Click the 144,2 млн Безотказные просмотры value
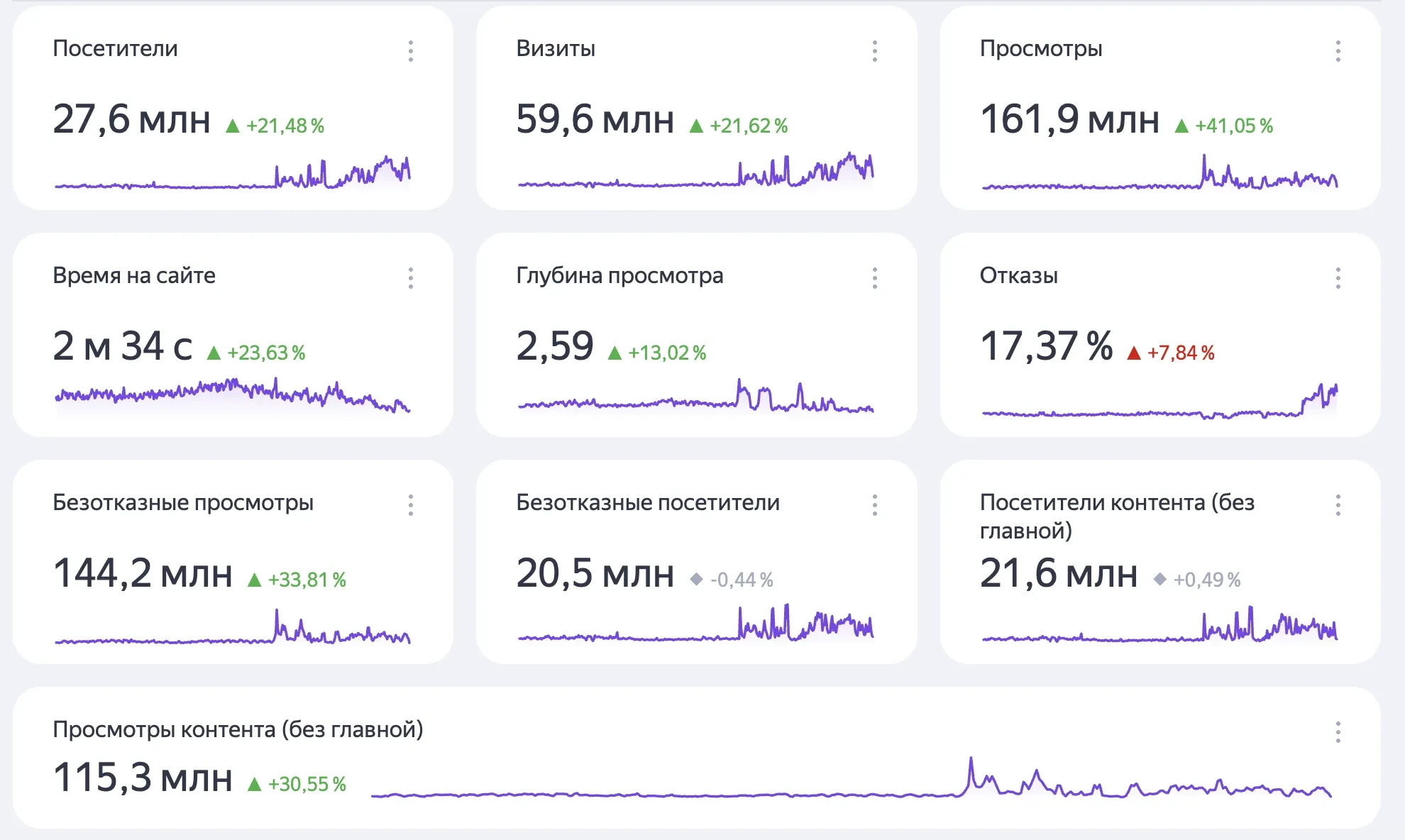The height and width of the screenshot is (840, 1405). 143,573
